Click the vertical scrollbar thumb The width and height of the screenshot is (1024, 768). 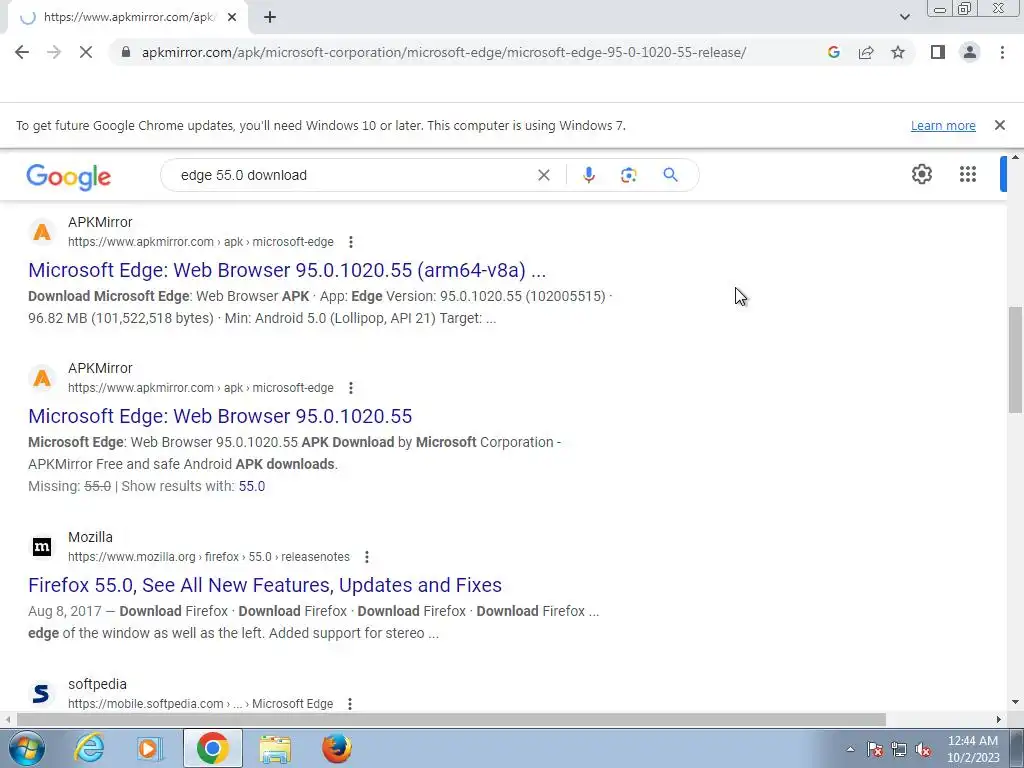pos(1015,359)
